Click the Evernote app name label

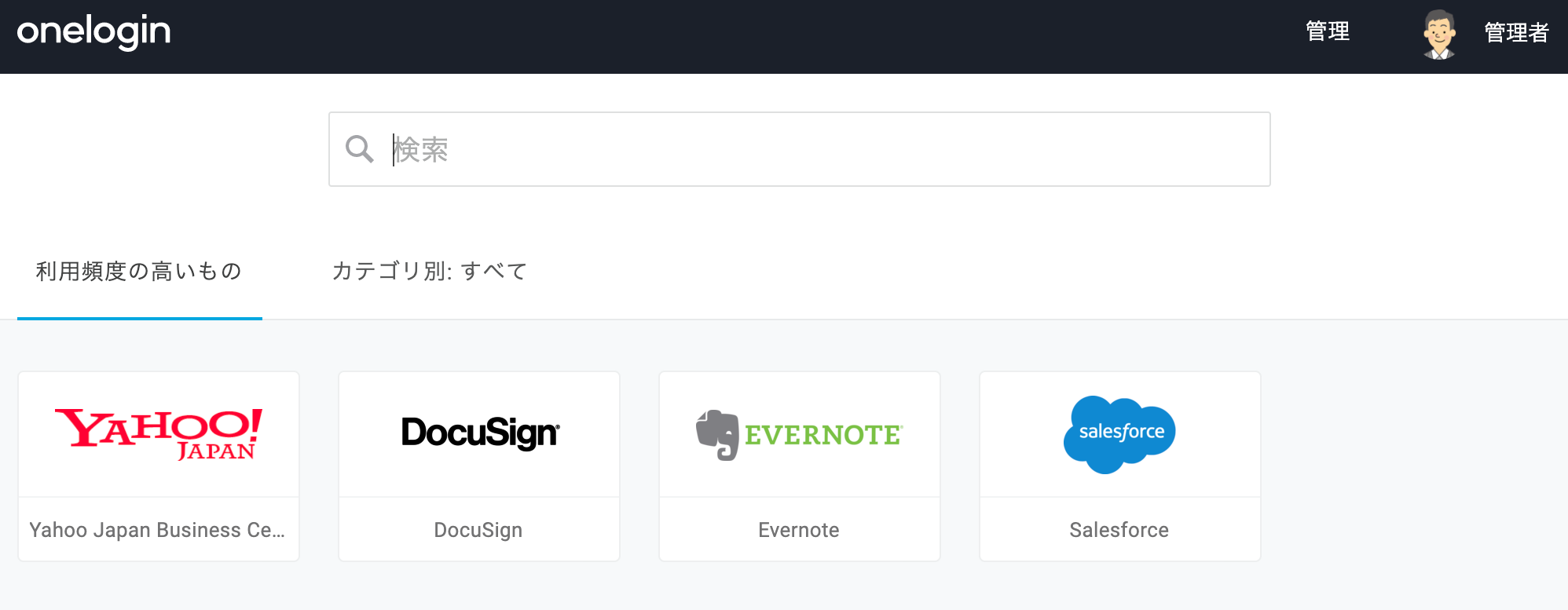pos(799,530)
